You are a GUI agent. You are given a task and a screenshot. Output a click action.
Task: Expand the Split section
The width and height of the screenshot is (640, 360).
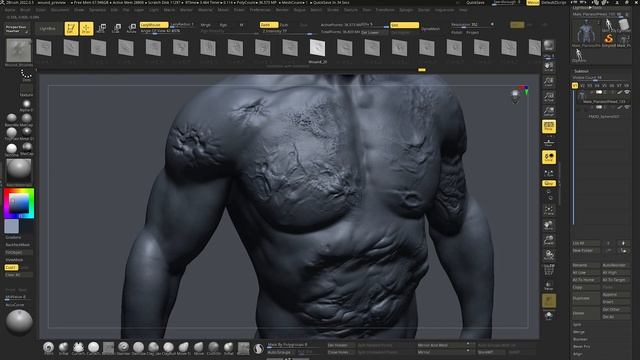tap(577, 325)
